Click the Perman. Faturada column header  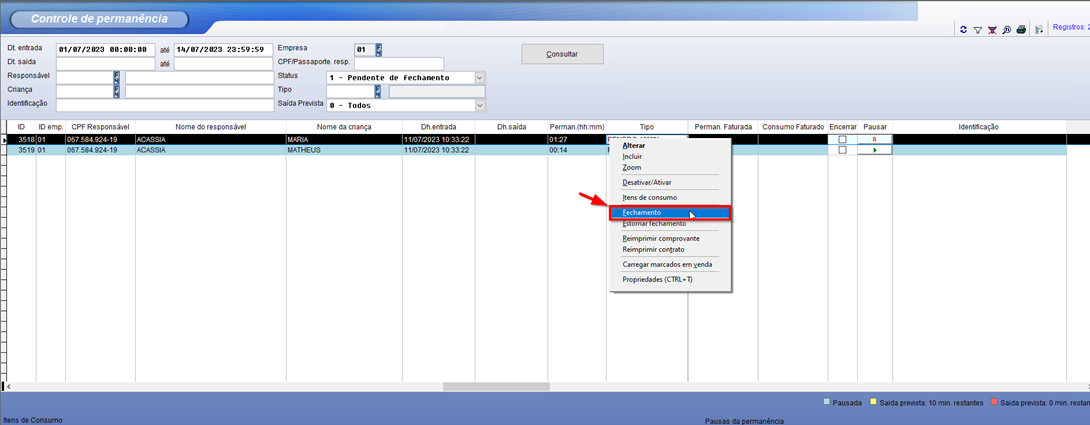coord(723,127)
